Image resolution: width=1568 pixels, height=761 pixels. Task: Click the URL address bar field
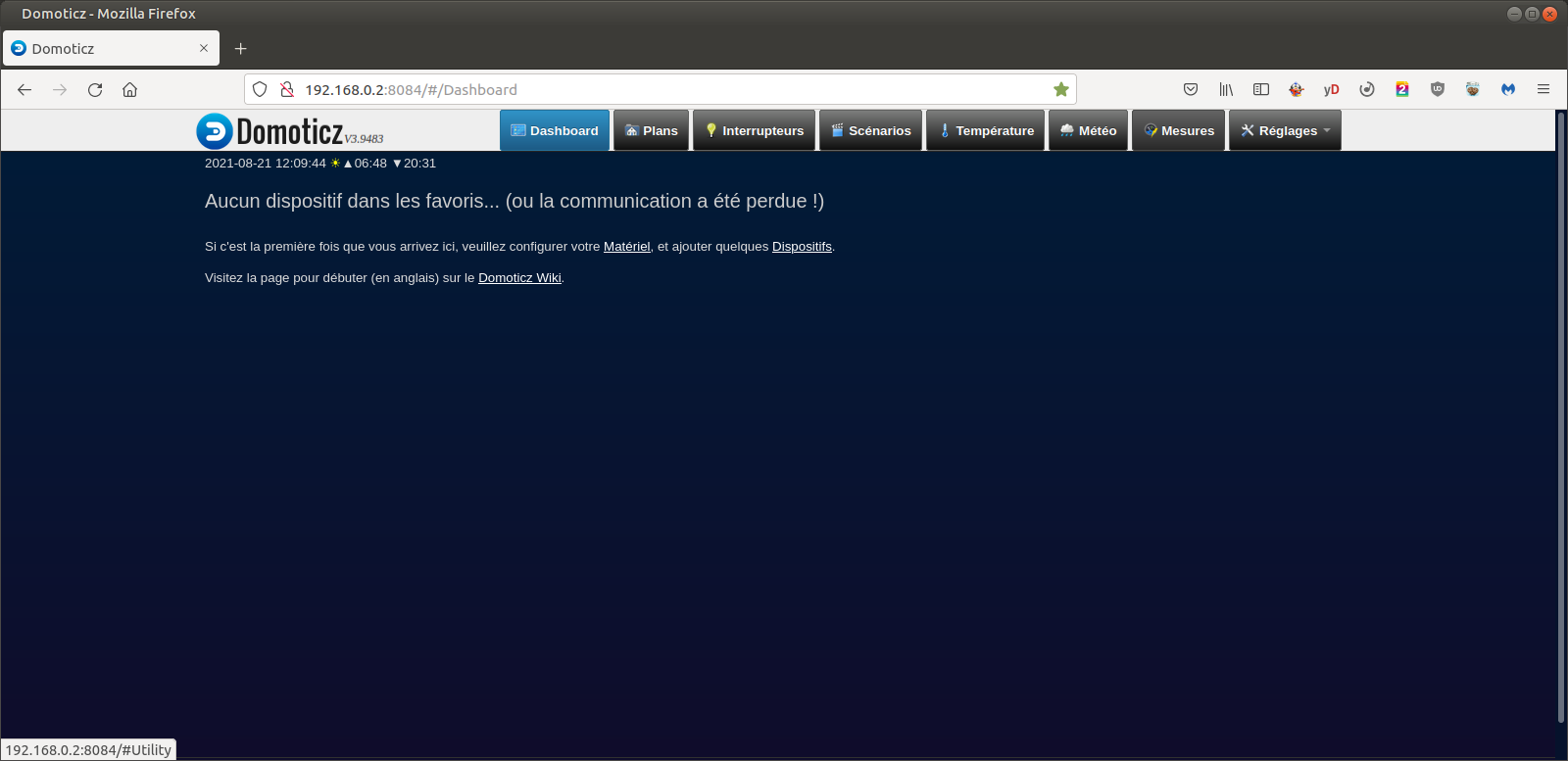pyautogui.click(x=666, y=89)
